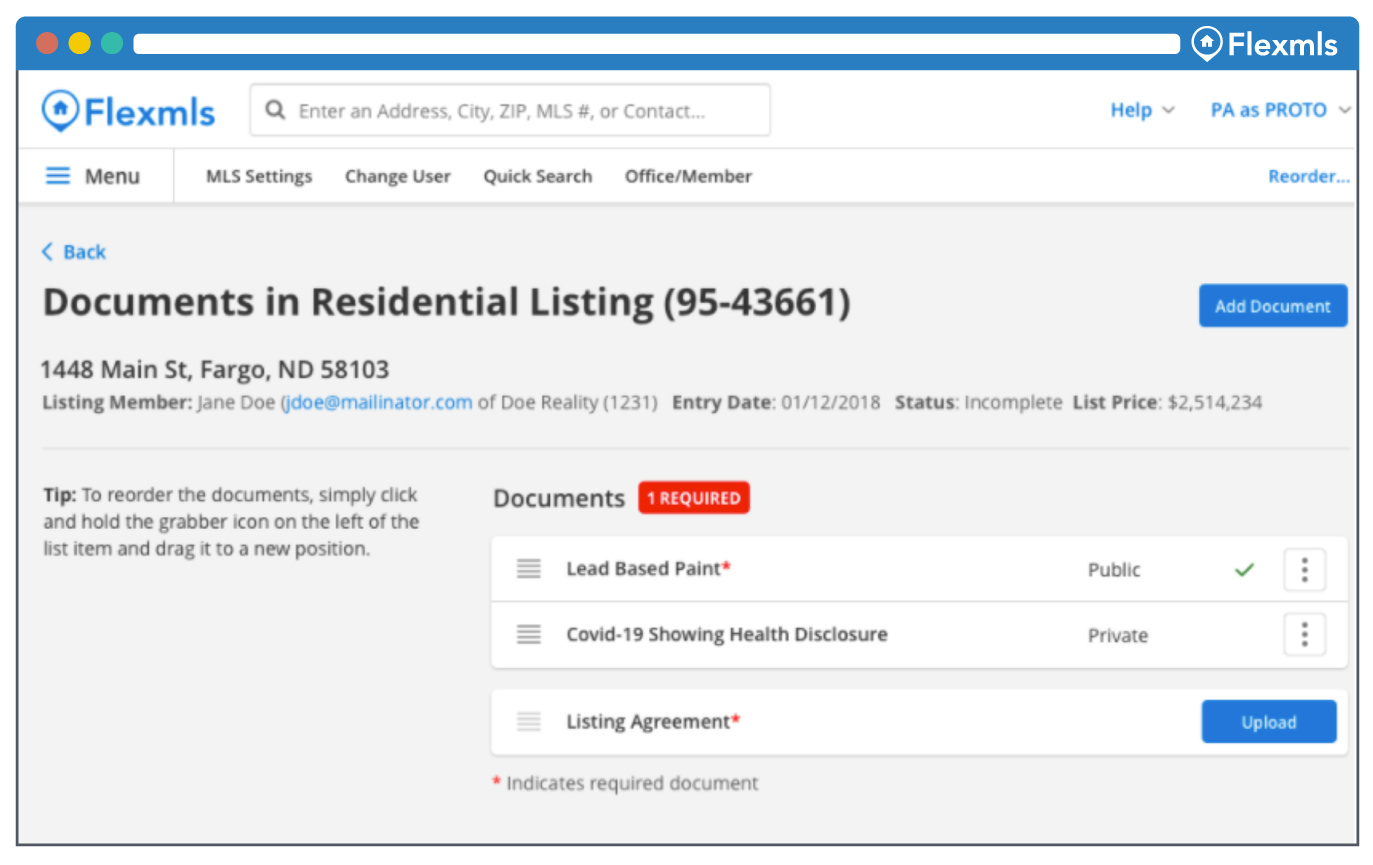Click the green checkmark on Lead Based Paint
This screenshot has width=1373, height=865.
coord(1244,570)
